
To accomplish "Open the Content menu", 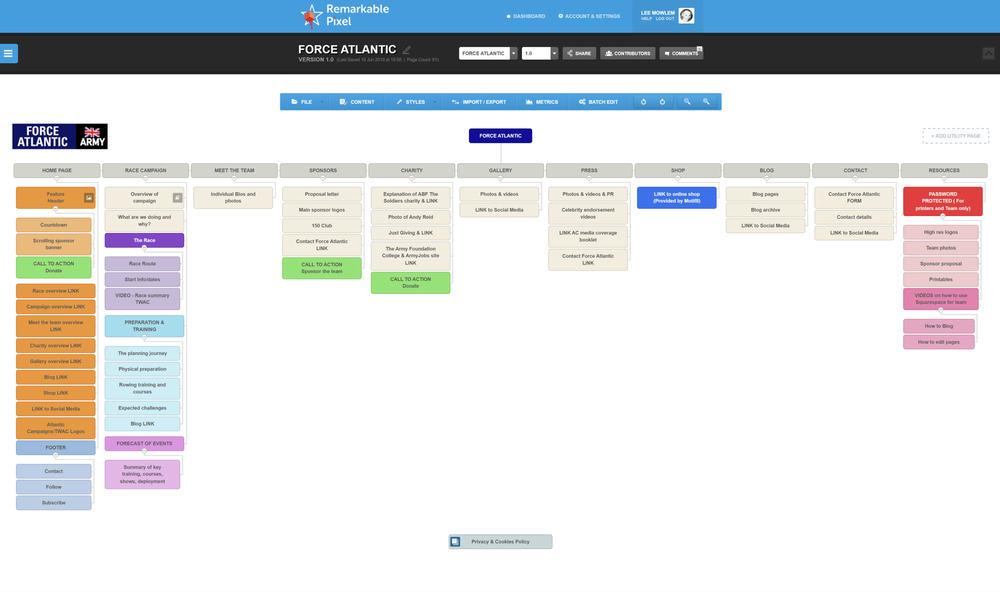I will pyautogui.click(x=357, y=102).
